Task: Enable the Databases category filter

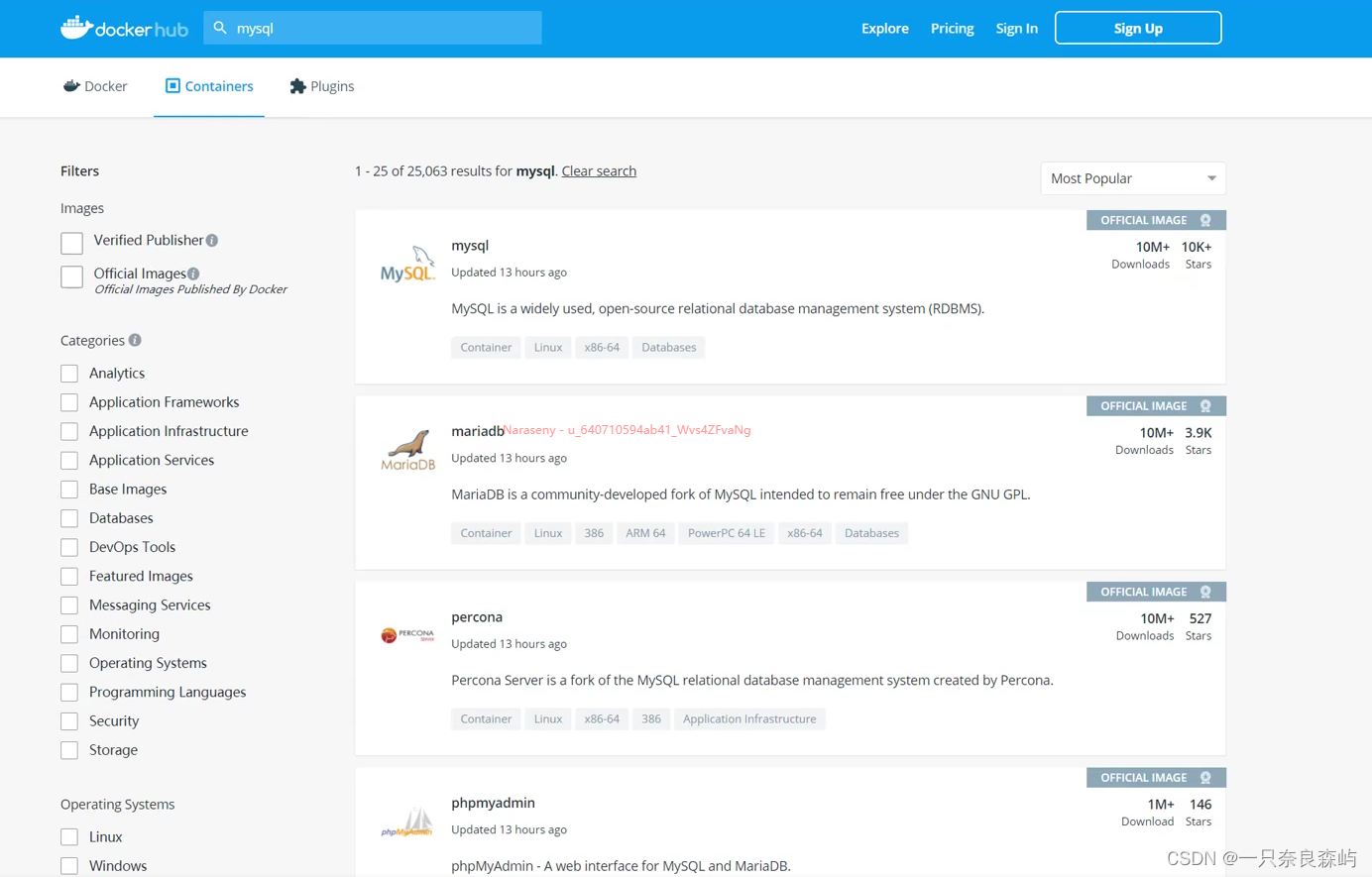Action: 69,518
